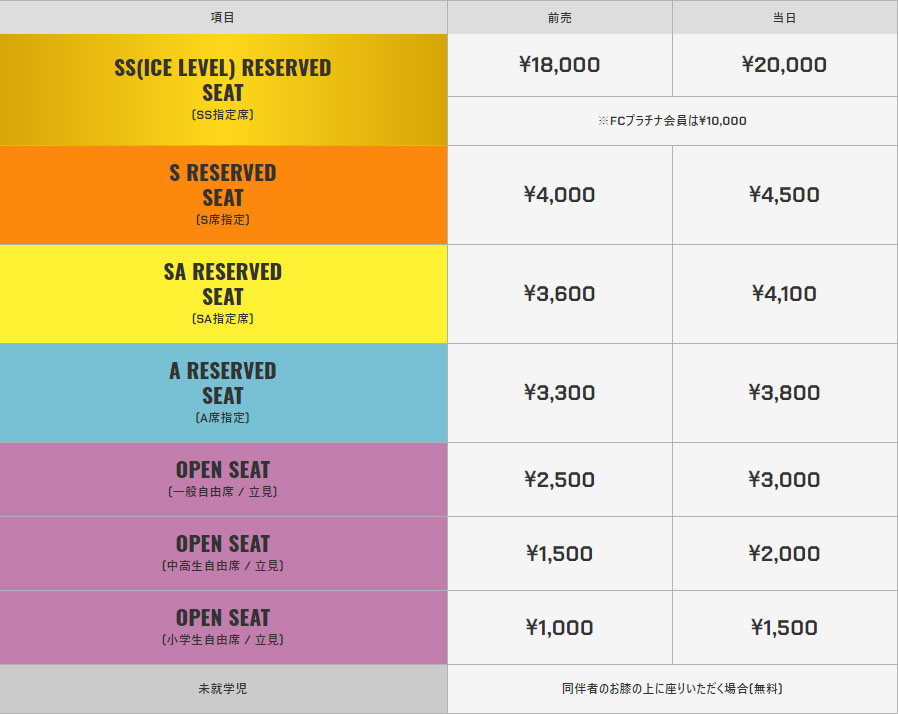
Task: Select the ¥2,000 中高生 same-day price
Action: point(785,554)
